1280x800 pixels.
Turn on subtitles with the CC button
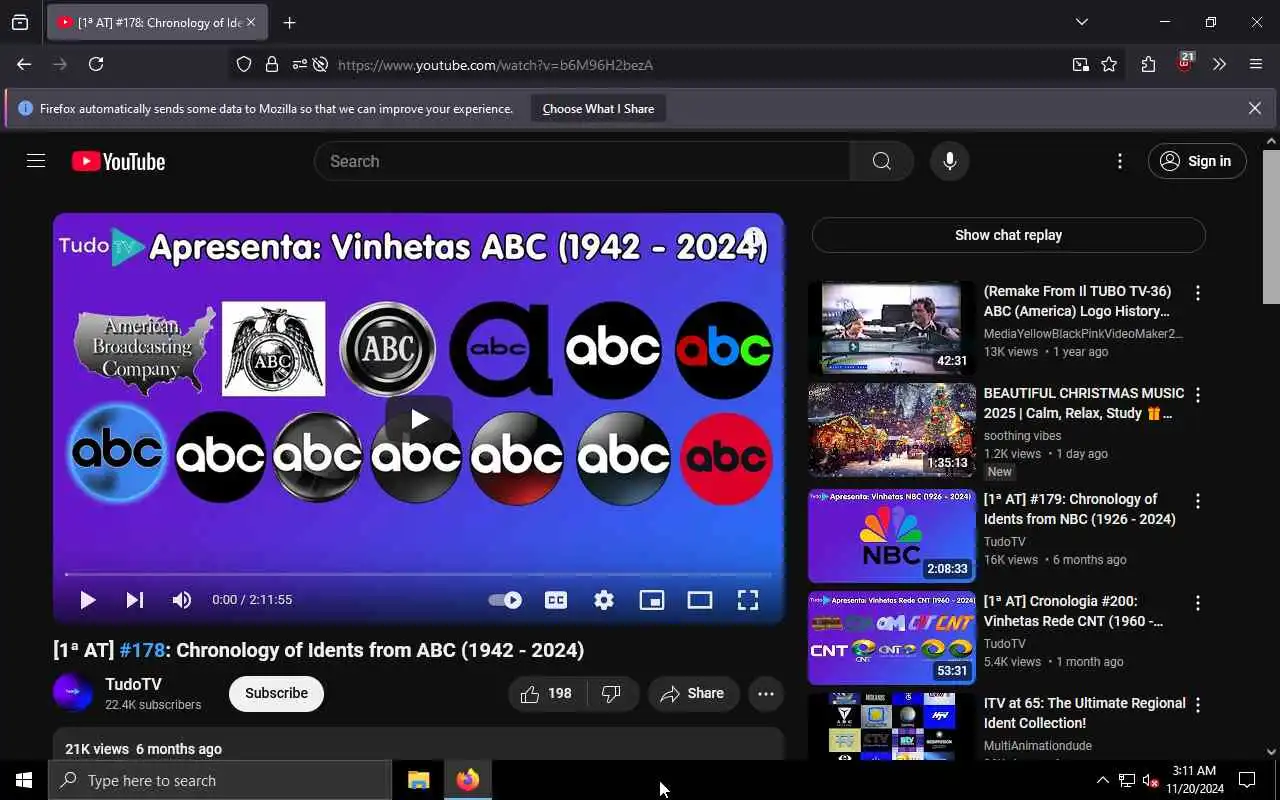tap(556, 600)
